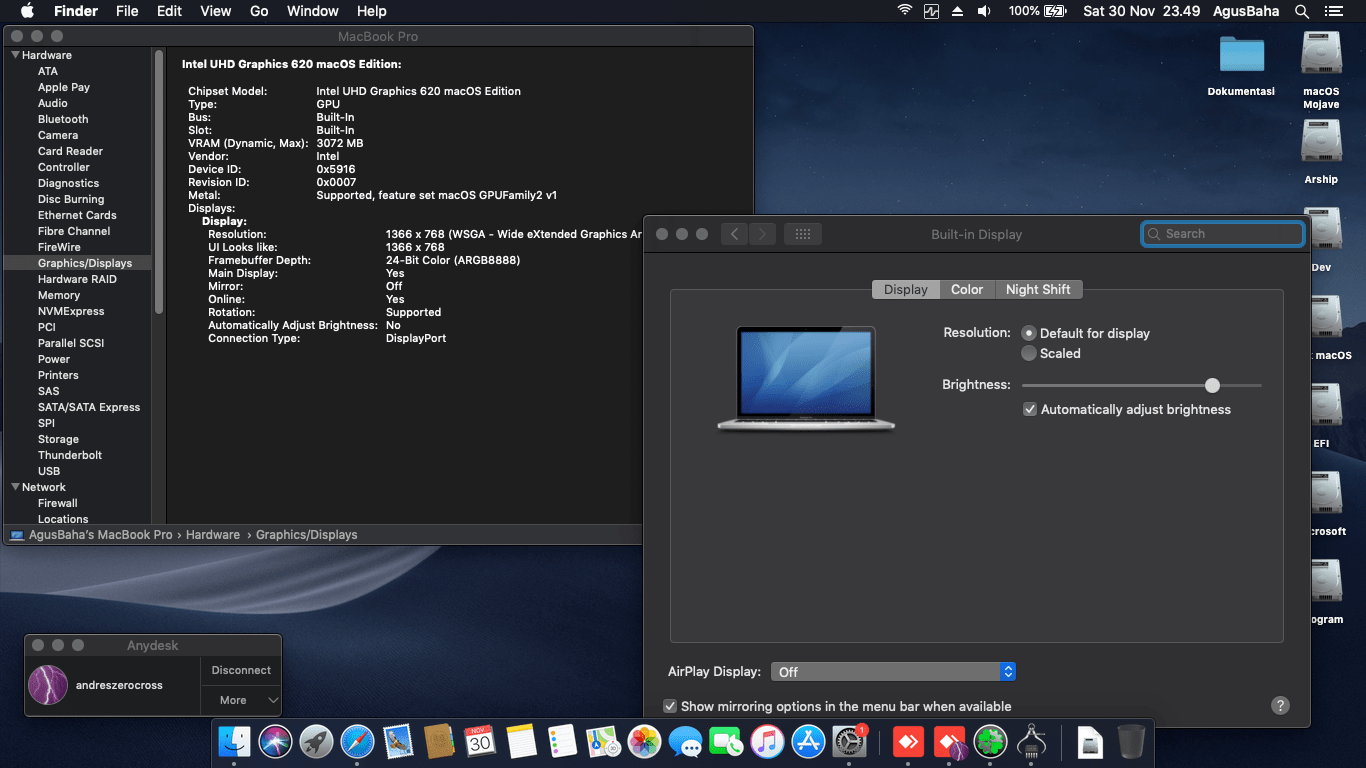Open the green clover app in Dock

[990, 742]
